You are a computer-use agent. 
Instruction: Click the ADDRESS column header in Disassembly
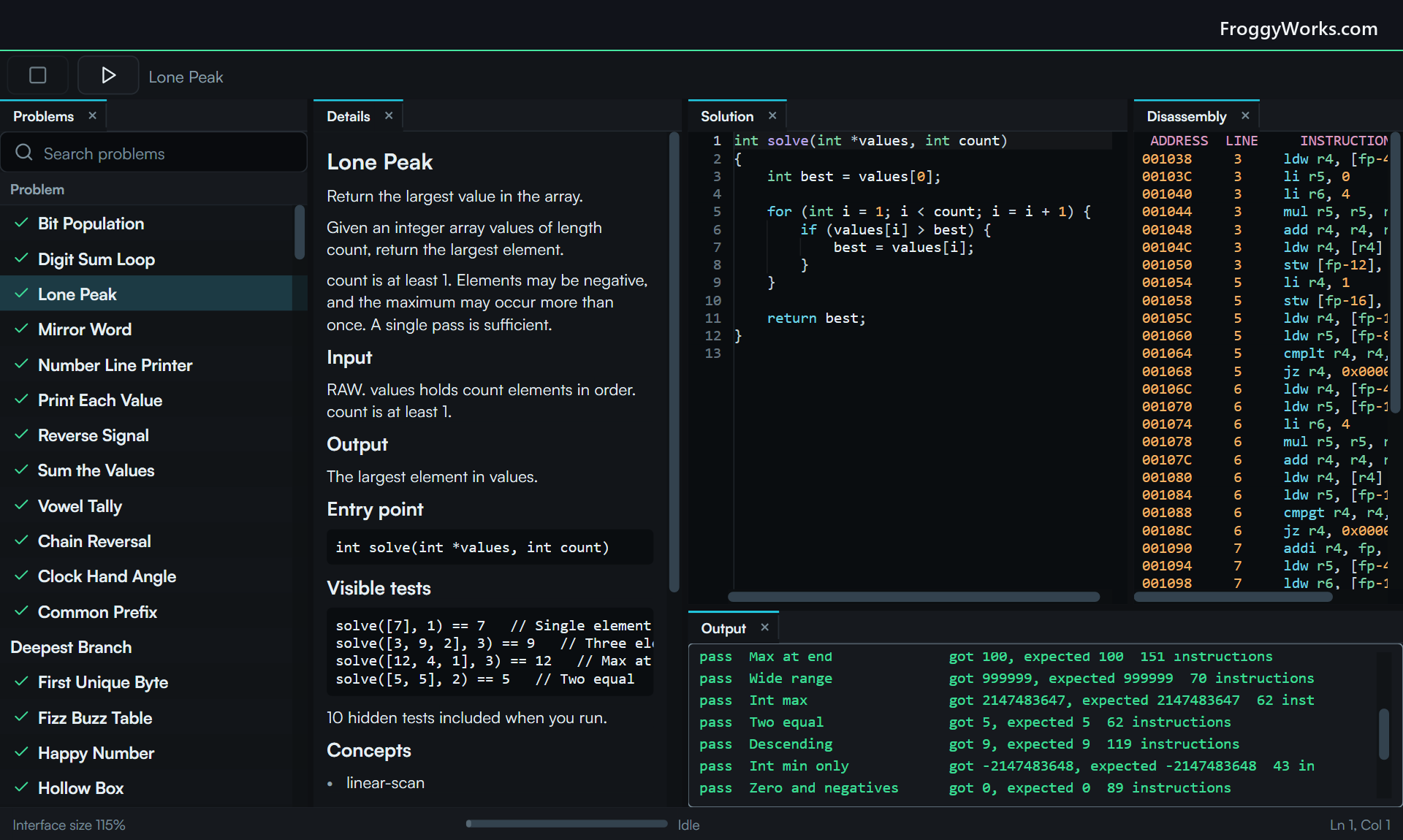1179,141
